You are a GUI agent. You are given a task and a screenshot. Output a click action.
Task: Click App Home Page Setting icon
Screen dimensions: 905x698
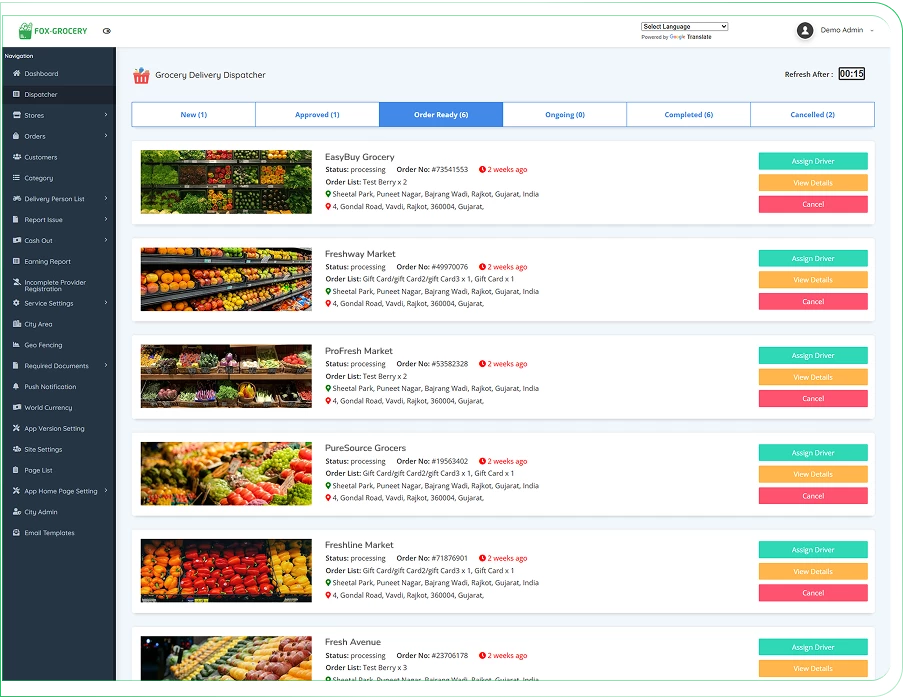(x=16, y=491)
